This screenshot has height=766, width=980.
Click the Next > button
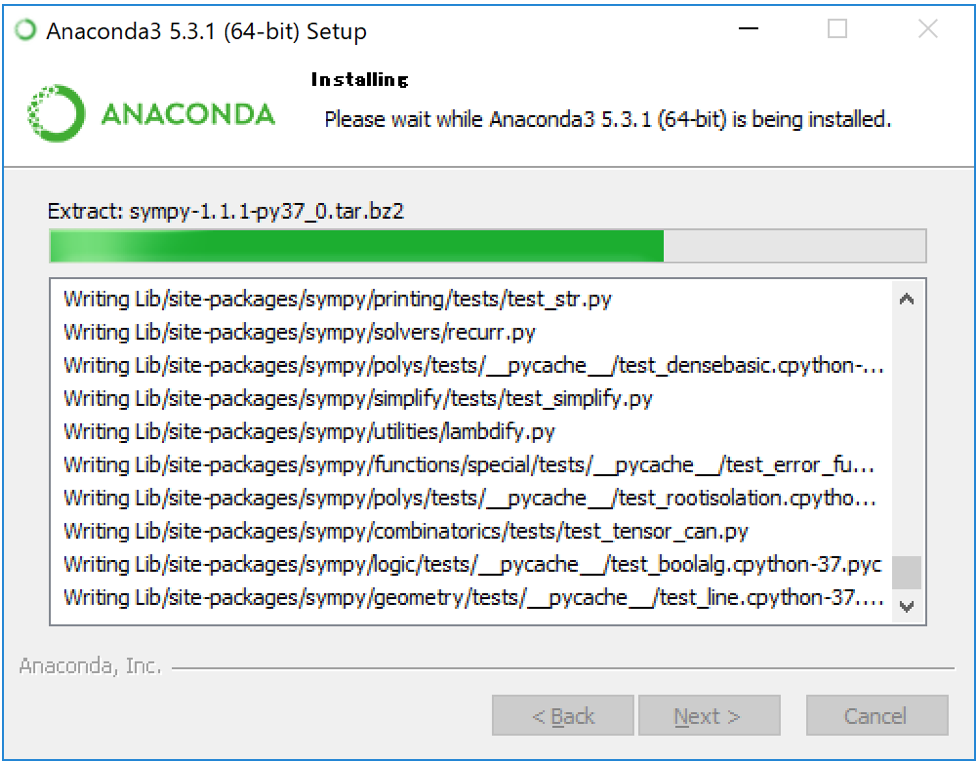[x=709, y=715]
